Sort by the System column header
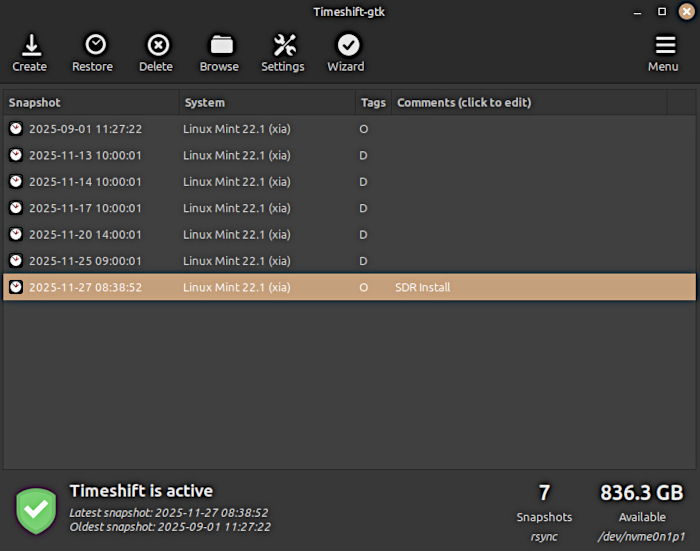The width and height of the screenshot is (700, 551). click(x=266, y=102)
